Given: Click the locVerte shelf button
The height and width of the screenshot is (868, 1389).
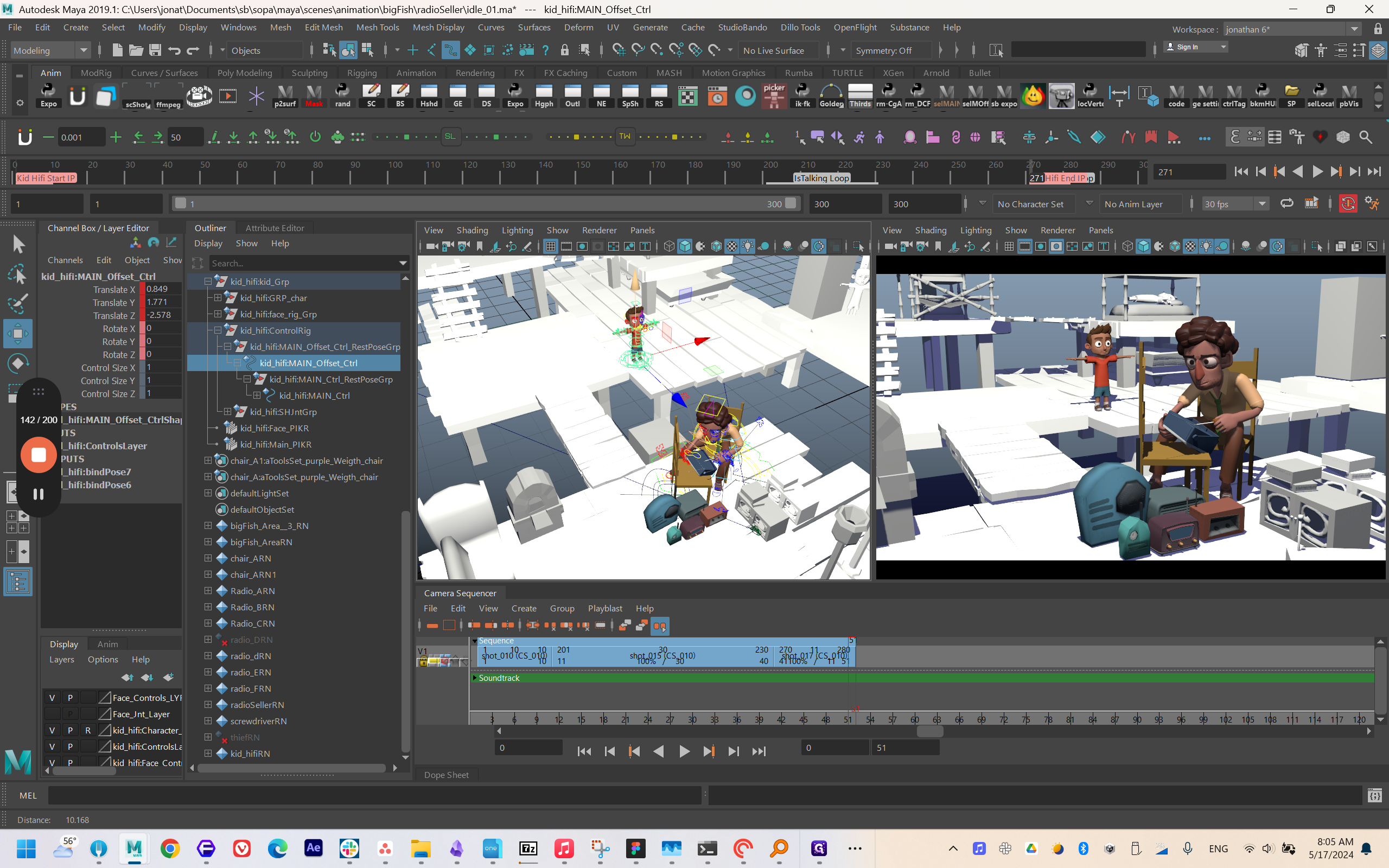Looking at the screenshot, I should tap(1090, 96).
